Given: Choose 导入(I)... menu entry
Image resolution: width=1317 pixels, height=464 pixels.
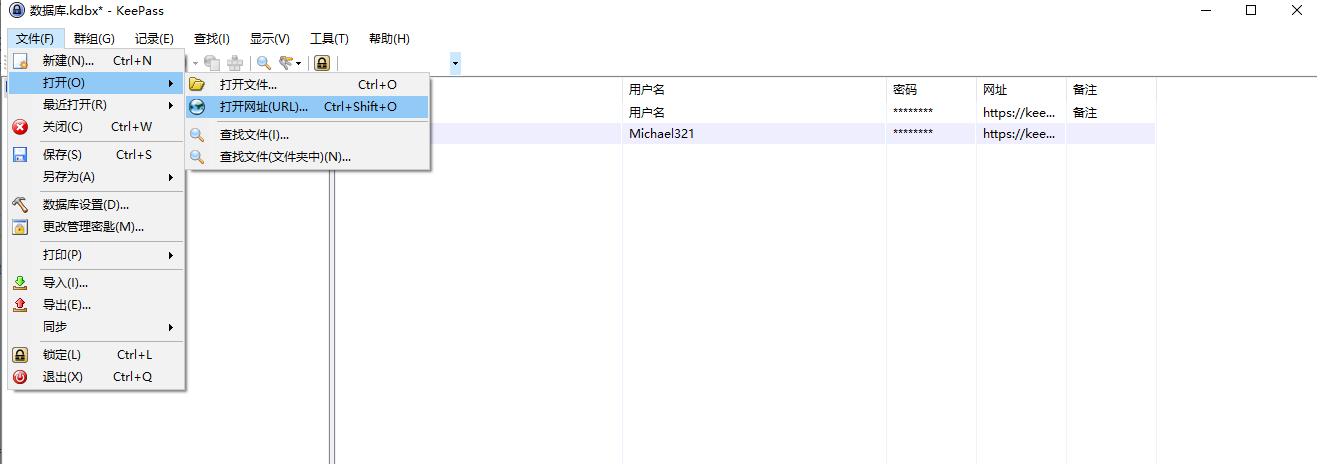Looking at the screenshot, I should 97,283.
